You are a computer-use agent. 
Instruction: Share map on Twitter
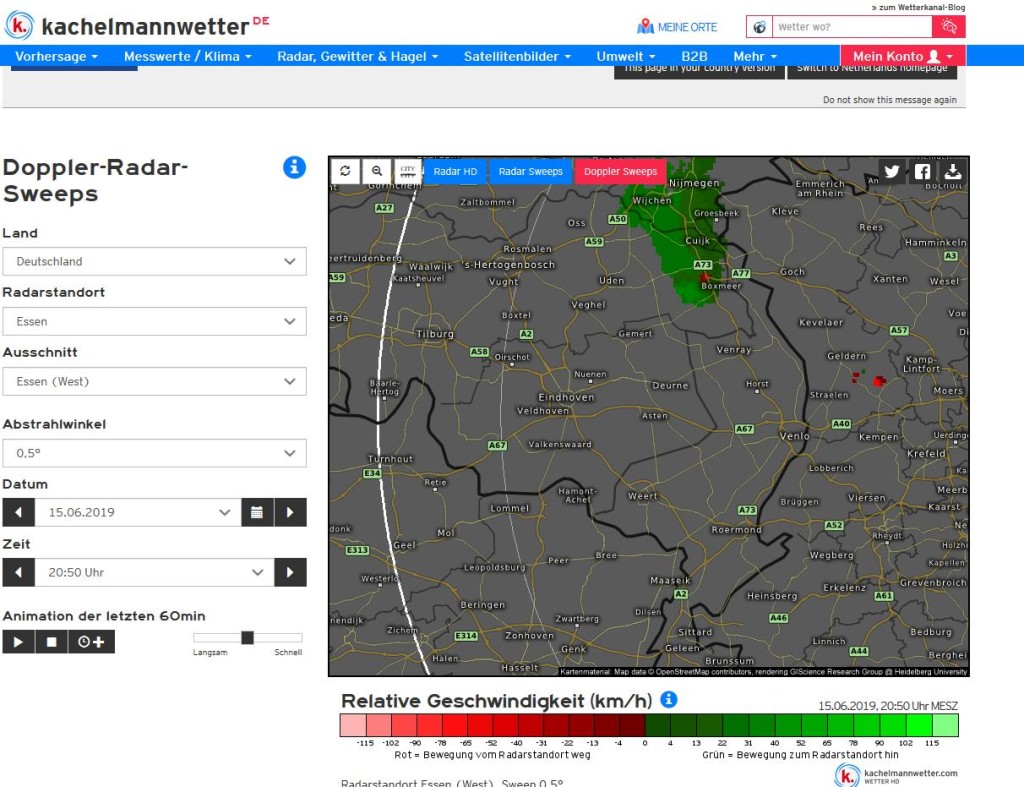[892, 172]
